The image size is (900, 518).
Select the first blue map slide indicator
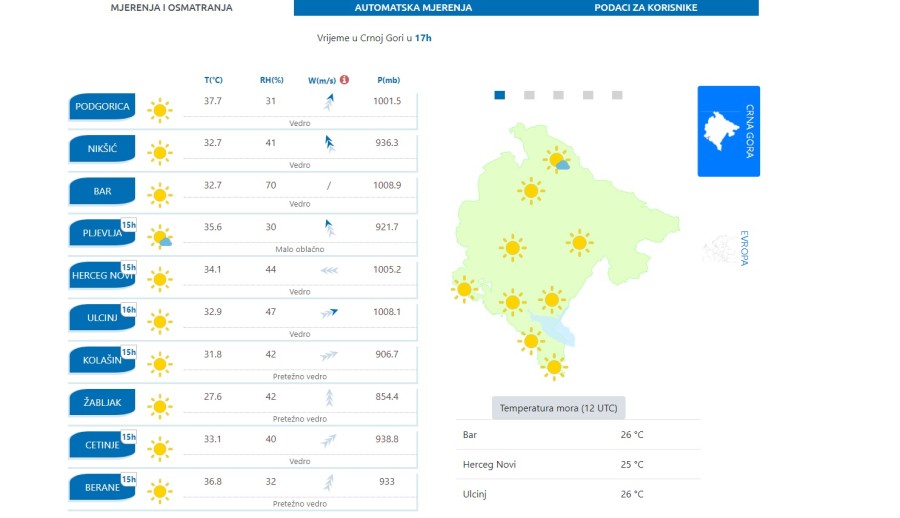pyautogui.click(x=500, y=95)
